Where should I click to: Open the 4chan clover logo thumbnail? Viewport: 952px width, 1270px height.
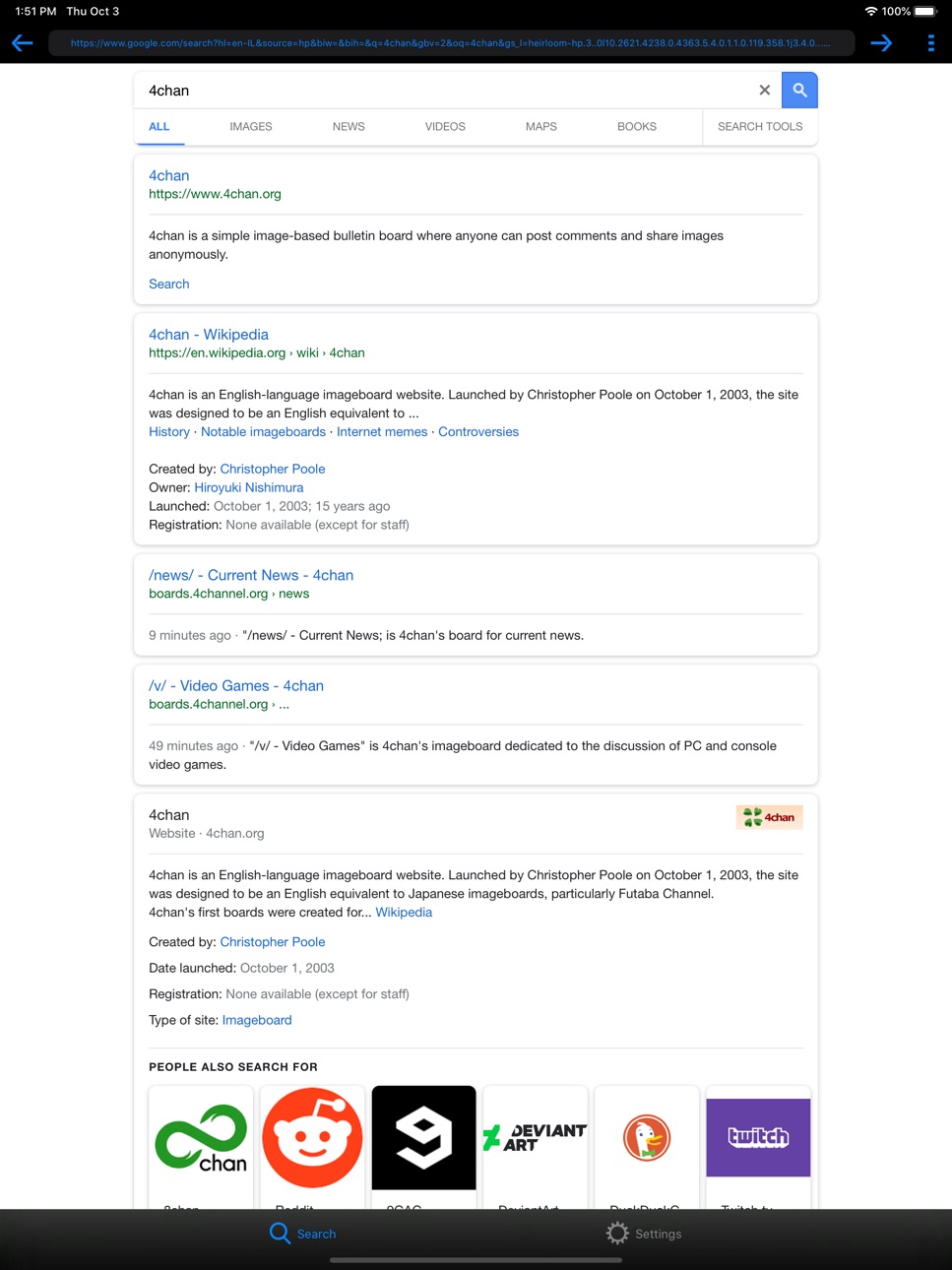[x=769, y=817]
